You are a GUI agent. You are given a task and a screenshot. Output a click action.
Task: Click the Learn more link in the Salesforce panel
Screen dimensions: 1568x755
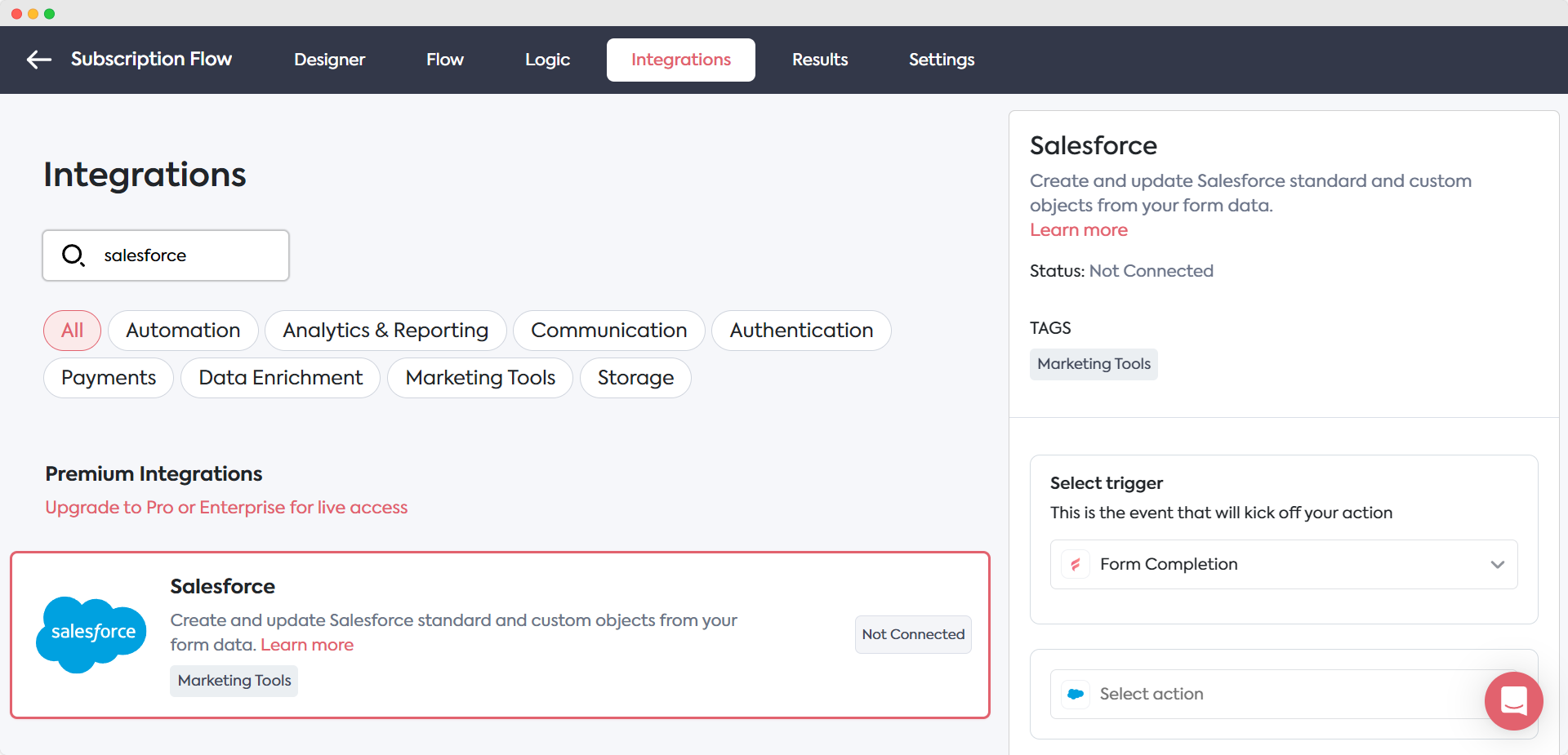(1078, 230)
